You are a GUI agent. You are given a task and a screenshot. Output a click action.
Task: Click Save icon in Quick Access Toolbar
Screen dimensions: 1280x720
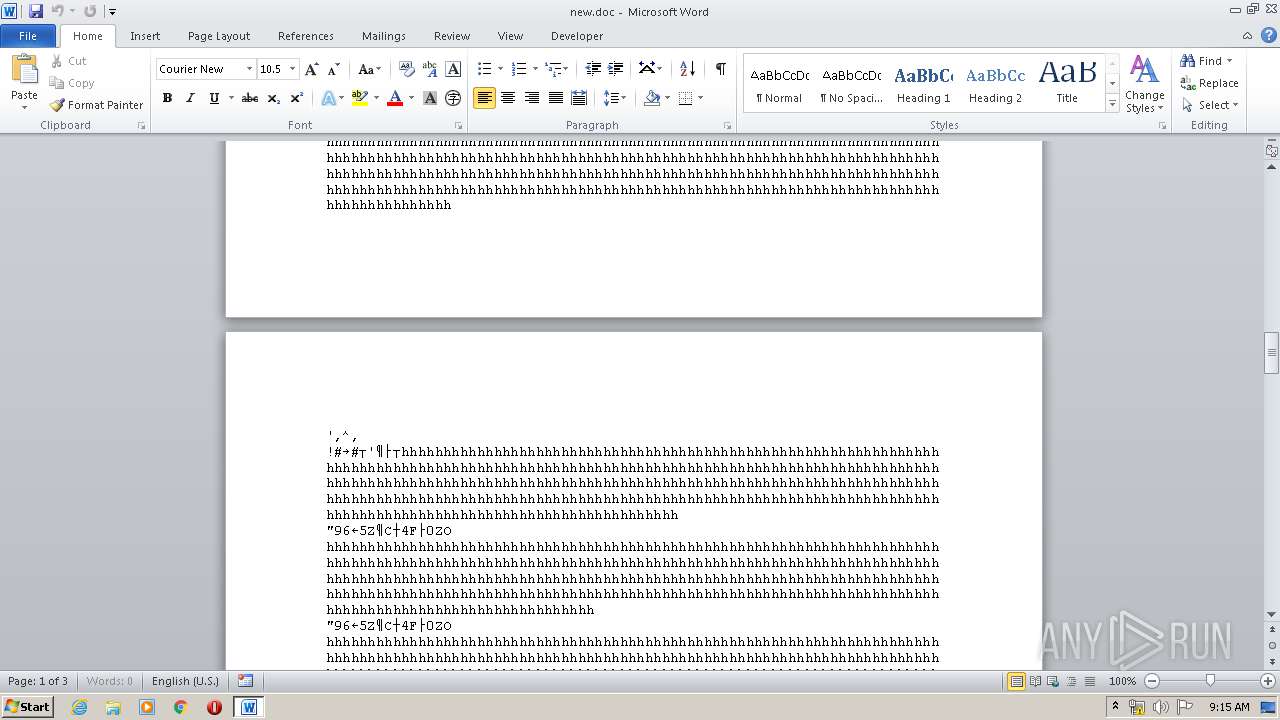tap(36, 11)
